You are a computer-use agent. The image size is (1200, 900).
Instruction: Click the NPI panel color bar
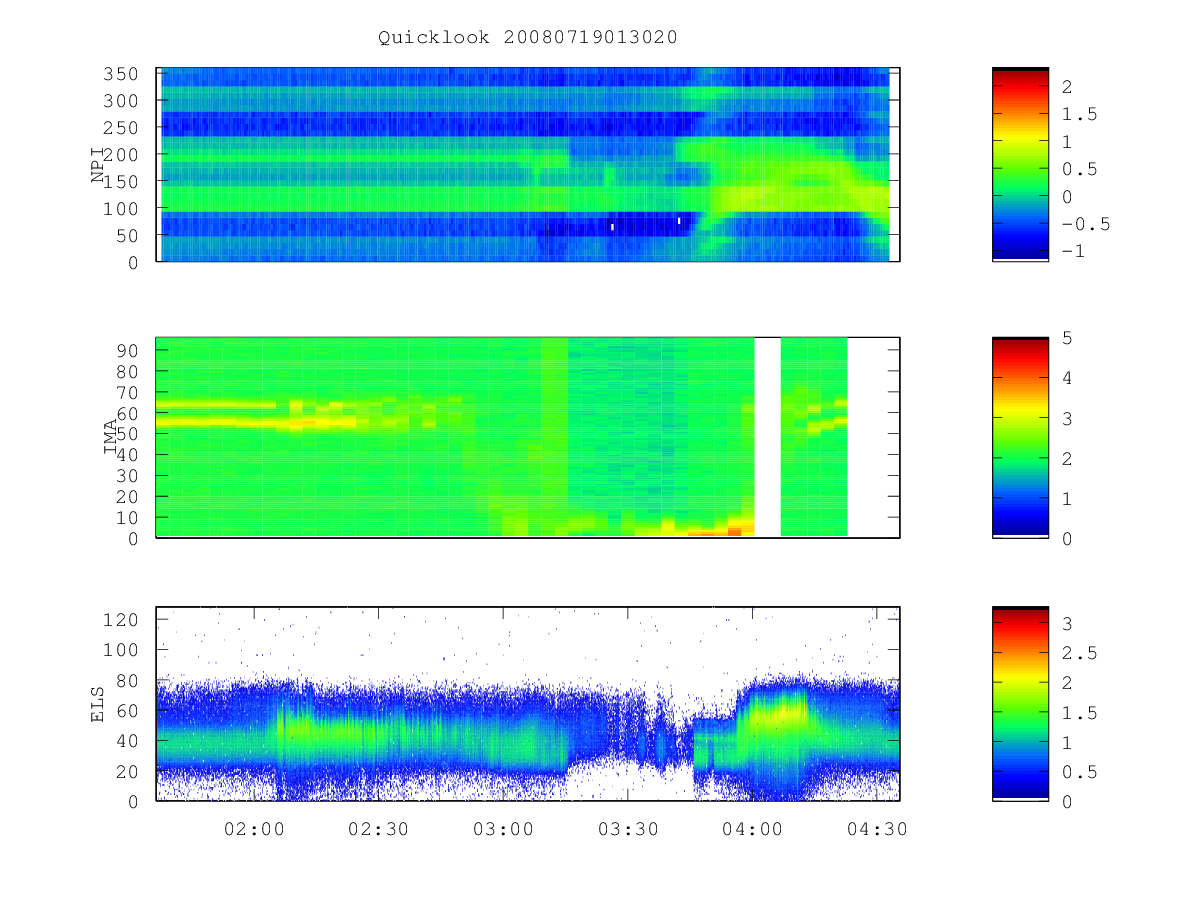click(x=1020, y=165)
